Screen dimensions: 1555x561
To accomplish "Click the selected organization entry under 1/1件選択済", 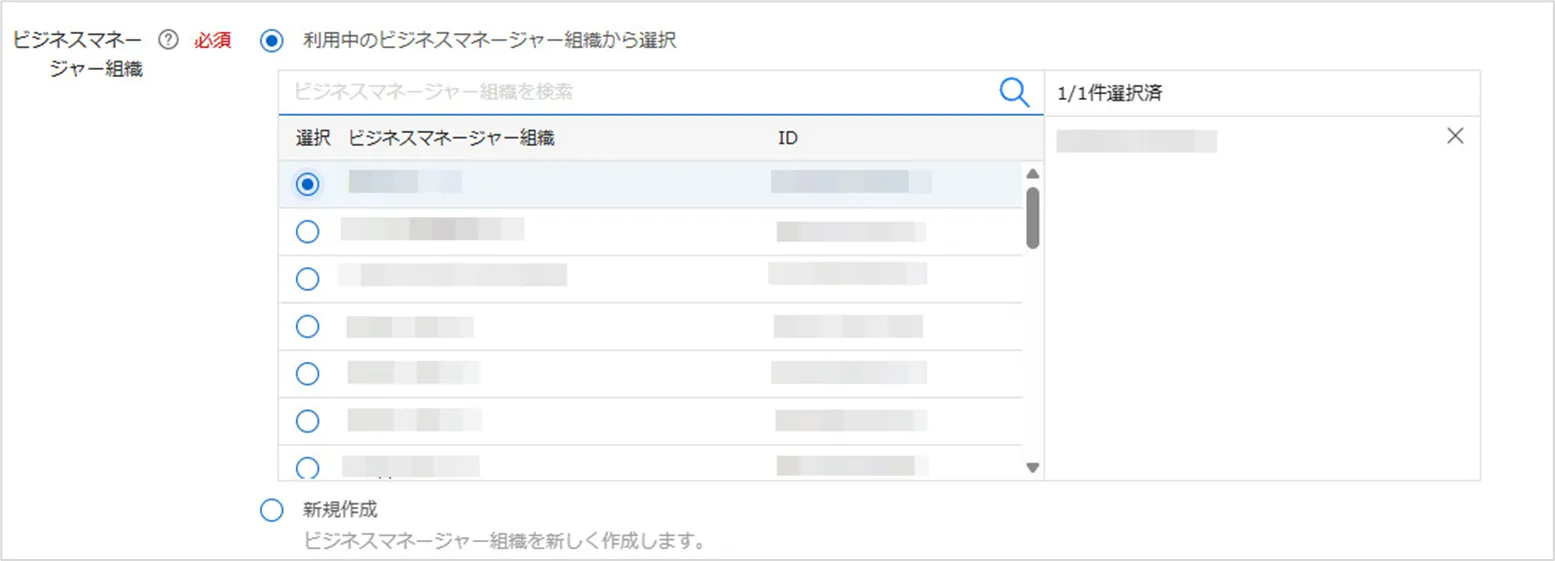I will (1136, 141).
